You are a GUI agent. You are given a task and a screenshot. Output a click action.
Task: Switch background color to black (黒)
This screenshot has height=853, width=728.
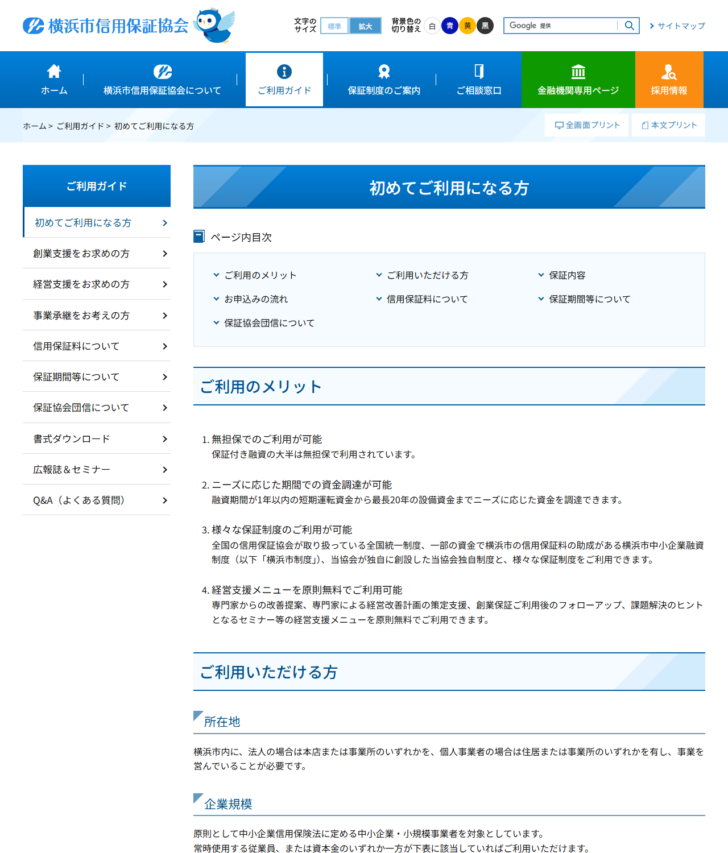[x=485, y=26]
